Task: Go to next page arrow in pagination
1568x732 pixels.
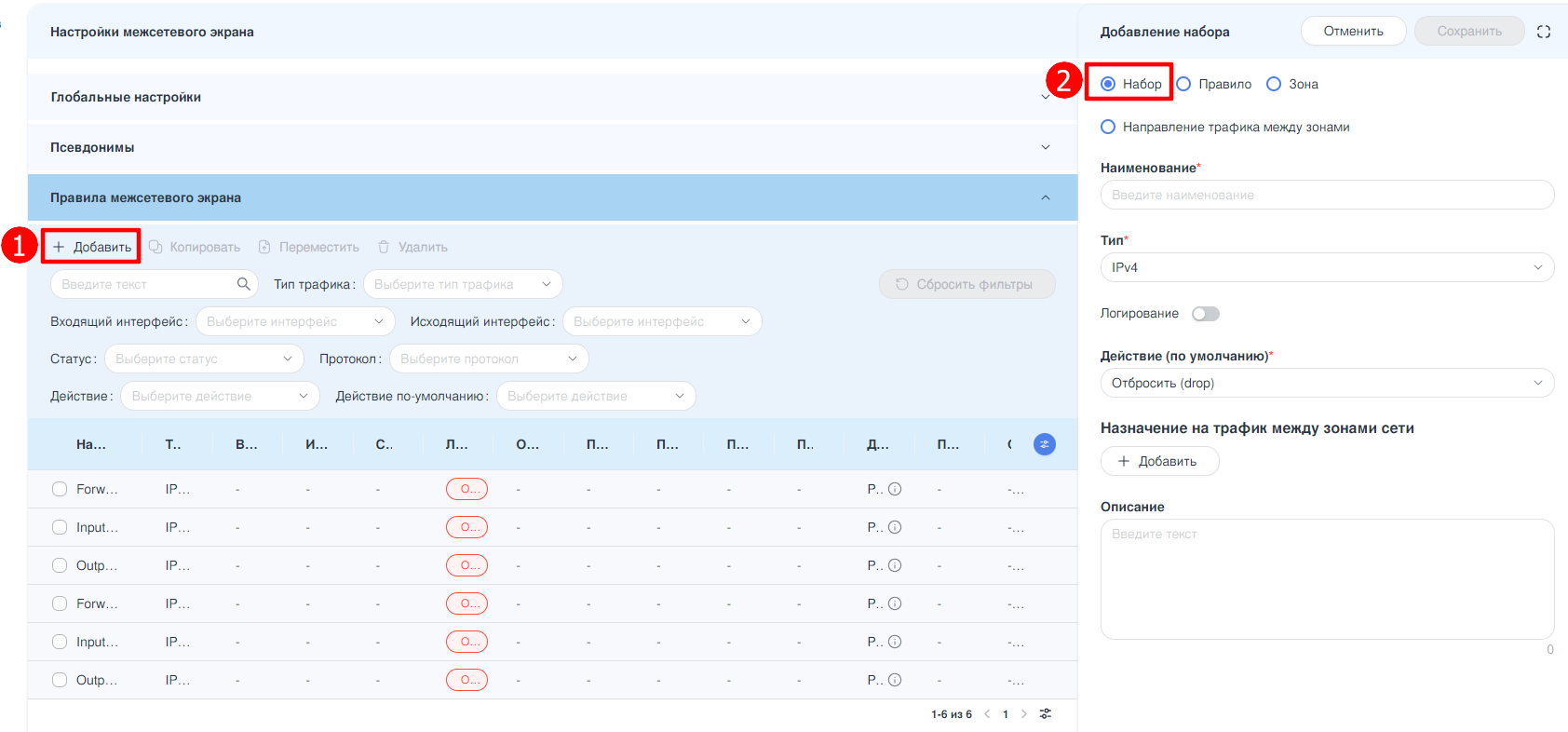Action: pyautogui.click(x=1024, y=714)
